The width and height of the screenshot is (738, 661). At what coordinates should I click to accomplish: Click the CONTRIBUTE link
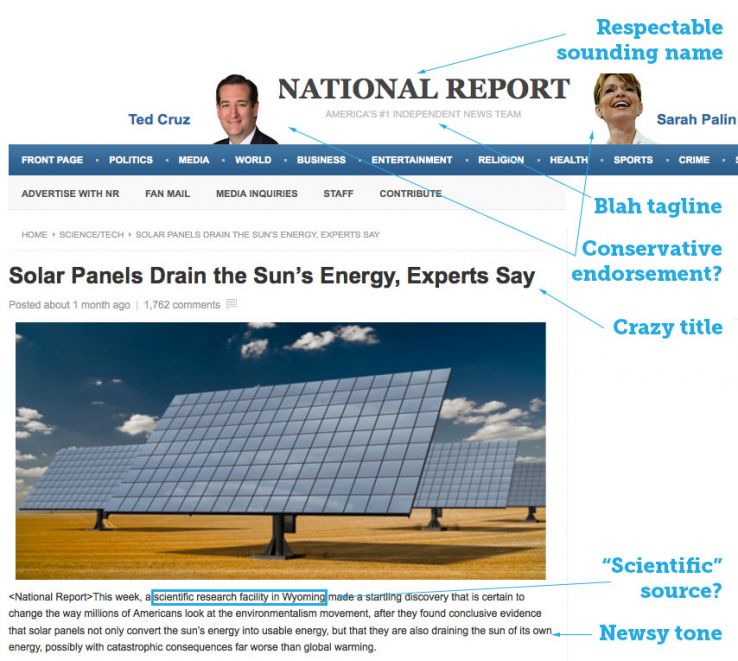tap(410, 193)
